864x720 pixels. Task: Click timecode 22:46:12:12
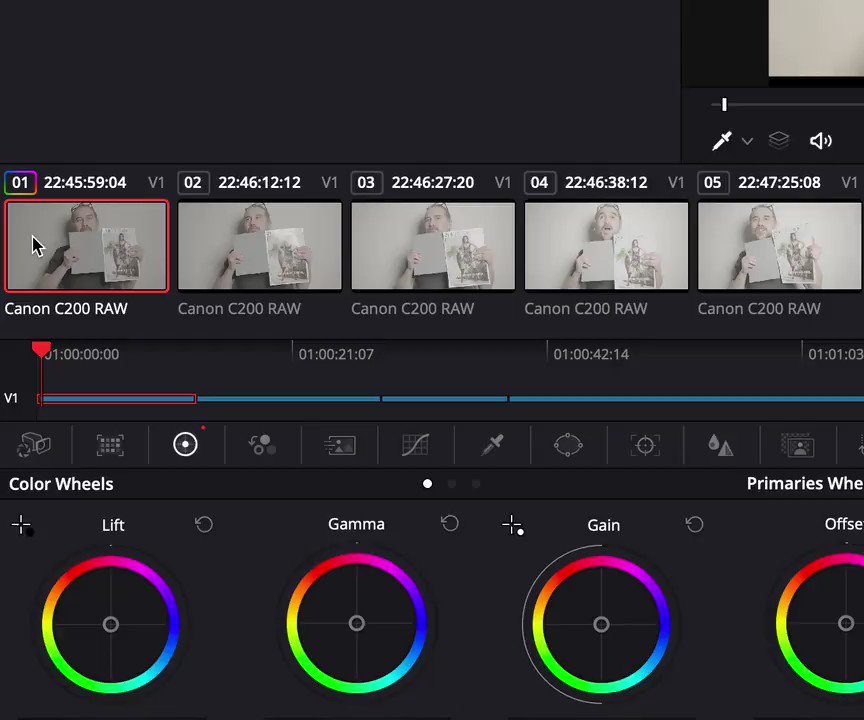pos(260,182)
